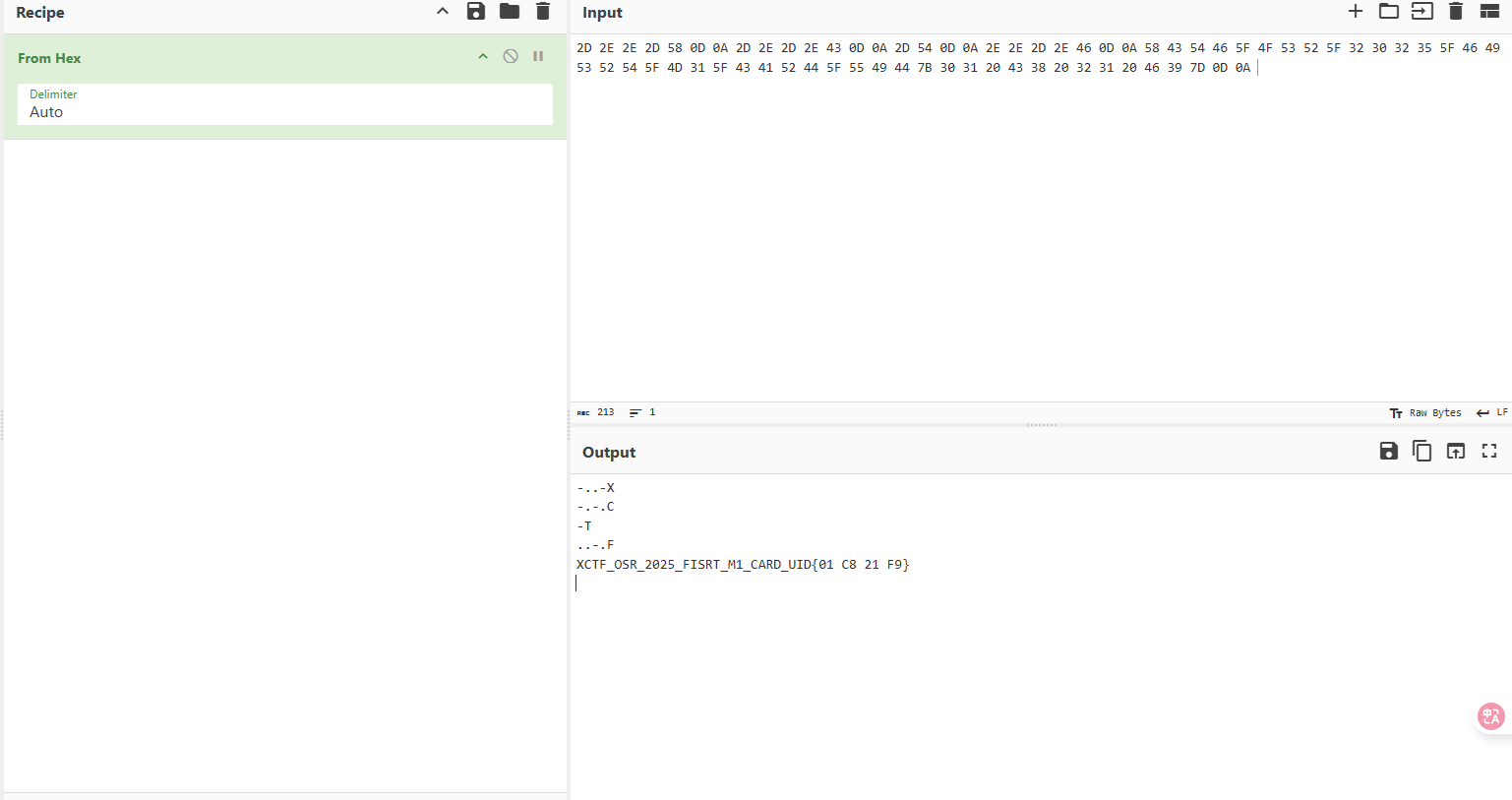Reset the pane layout
Screen dimensions: 1512x800
pyautogui.click(x=1489, y=12)
